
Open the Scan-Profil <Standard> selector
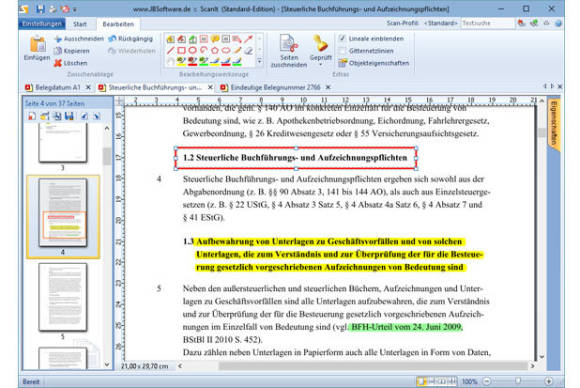click(441, 23)
